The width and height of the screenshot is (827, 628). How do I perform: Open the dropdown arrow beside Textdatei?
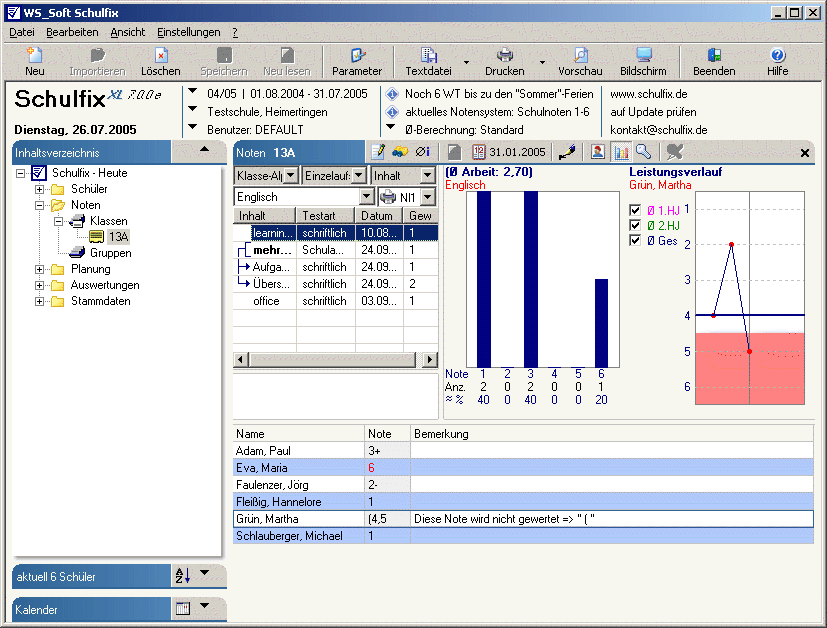click(x=466, y=62)
